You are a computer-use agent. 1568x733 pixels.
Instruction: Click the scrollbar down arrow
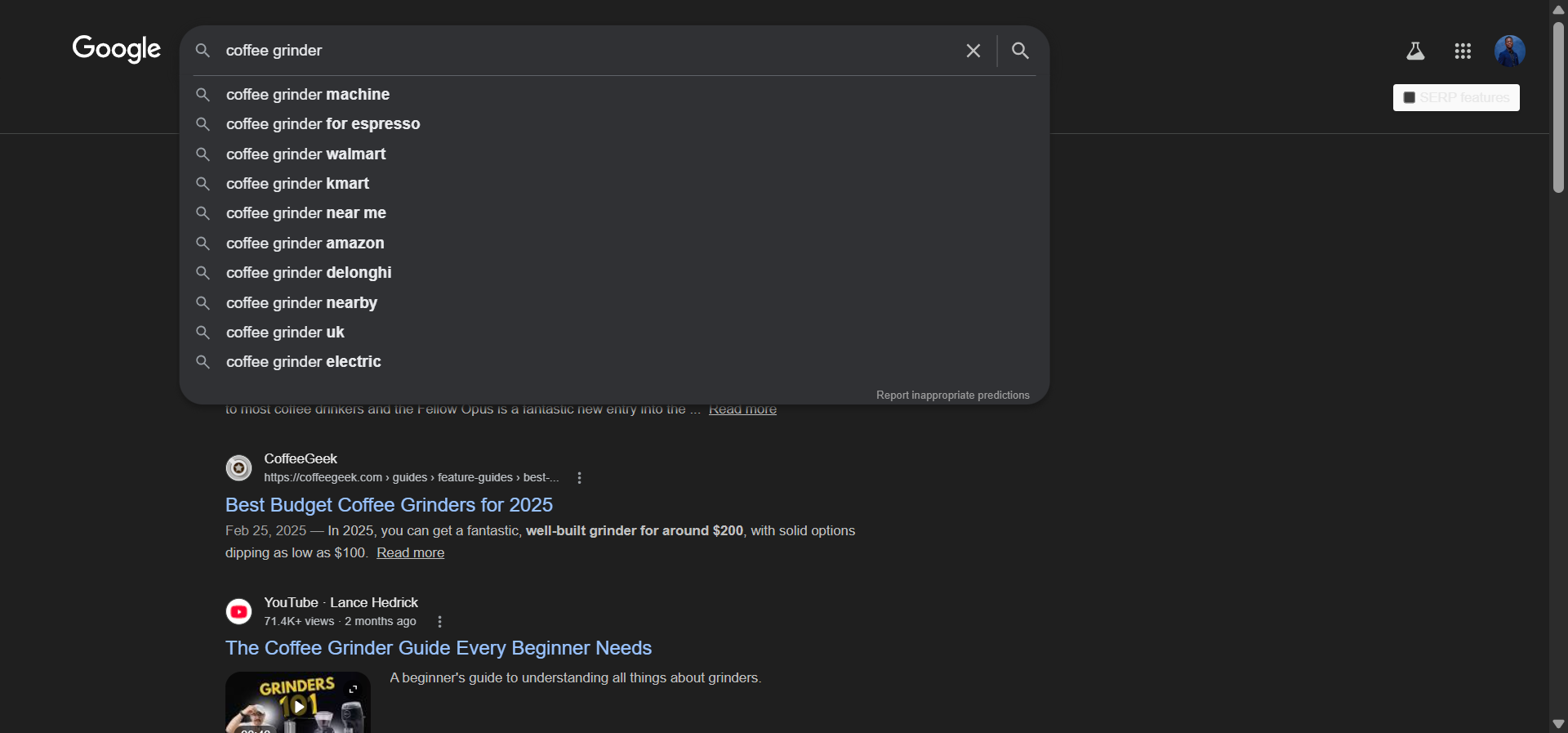point(1558,724)
